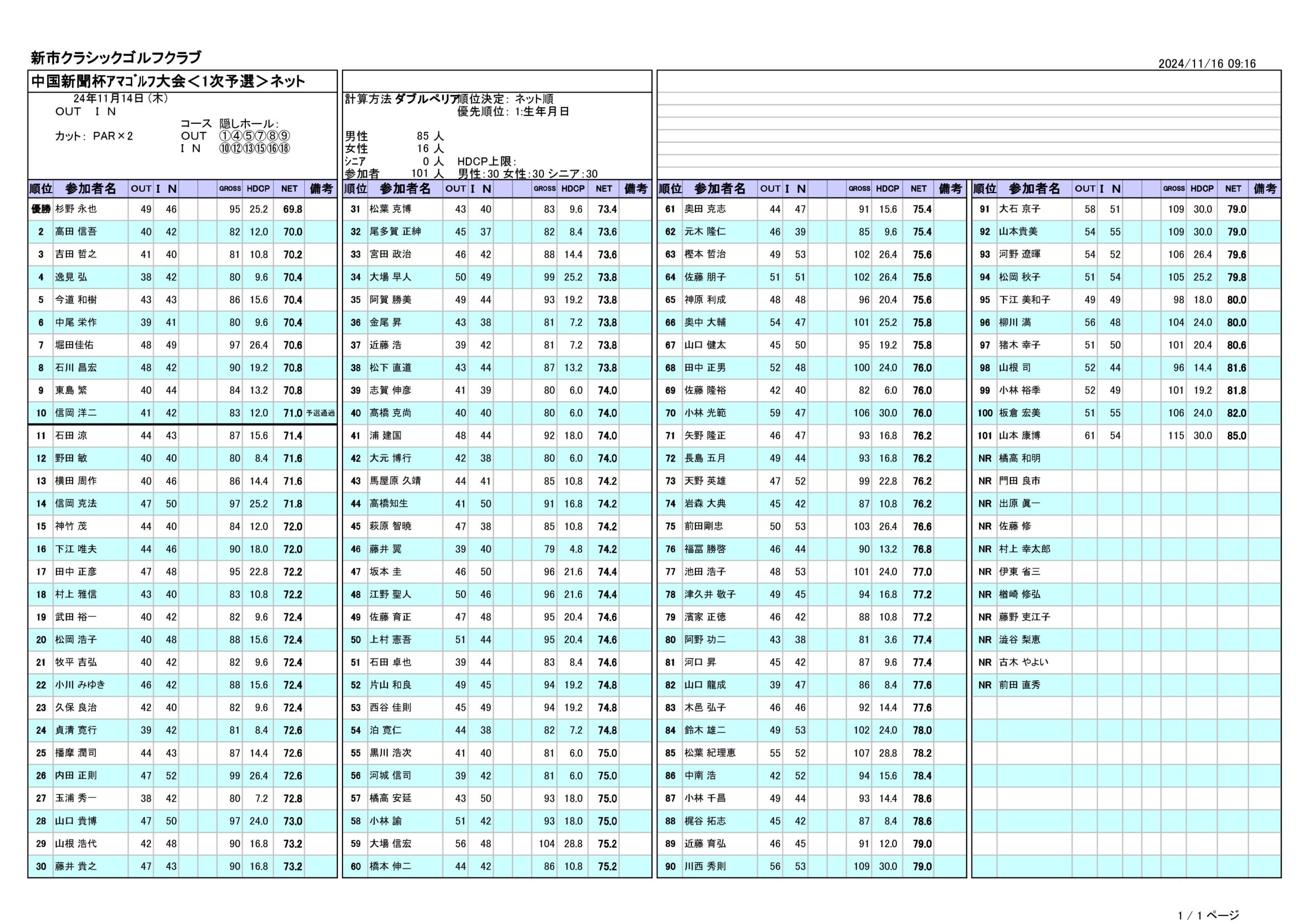Viewport: 1309px width, 924px height.
Task: Click the name 松岡 浩子
Action: tap(76, 640)
